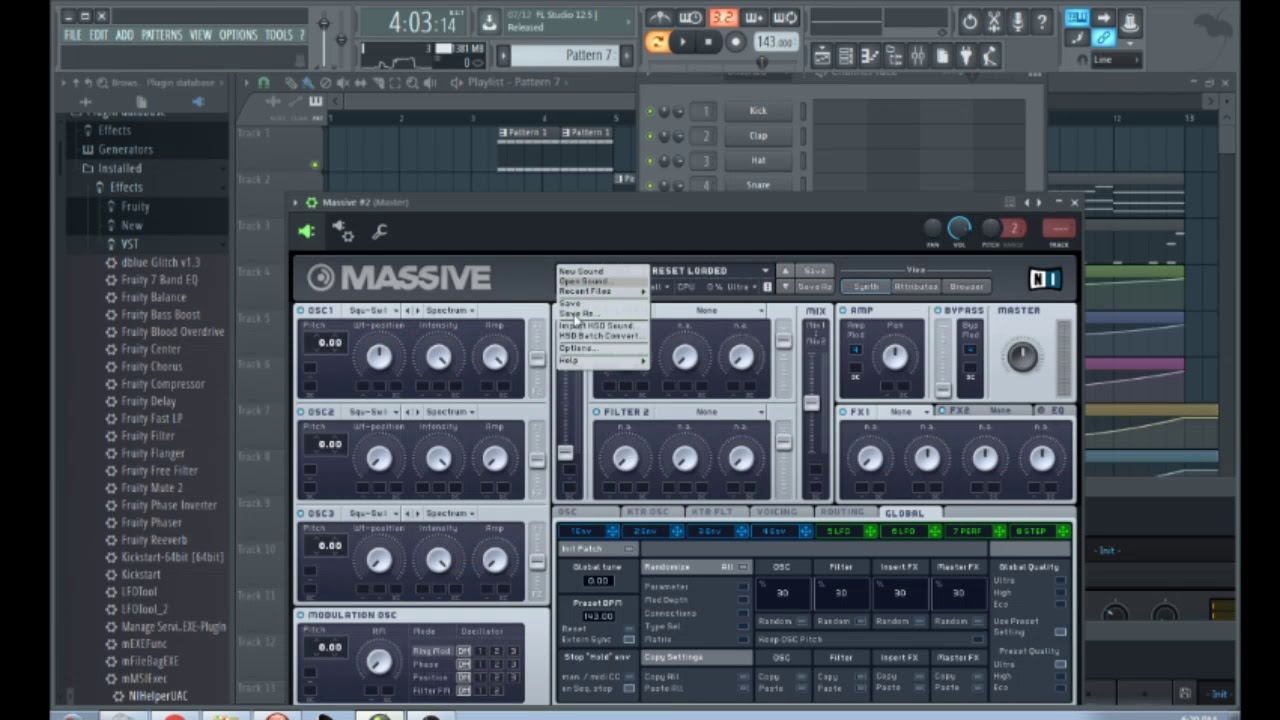Switch Massive view to Browser
This screenshot has width=1280, height=720.
(967, 287)
